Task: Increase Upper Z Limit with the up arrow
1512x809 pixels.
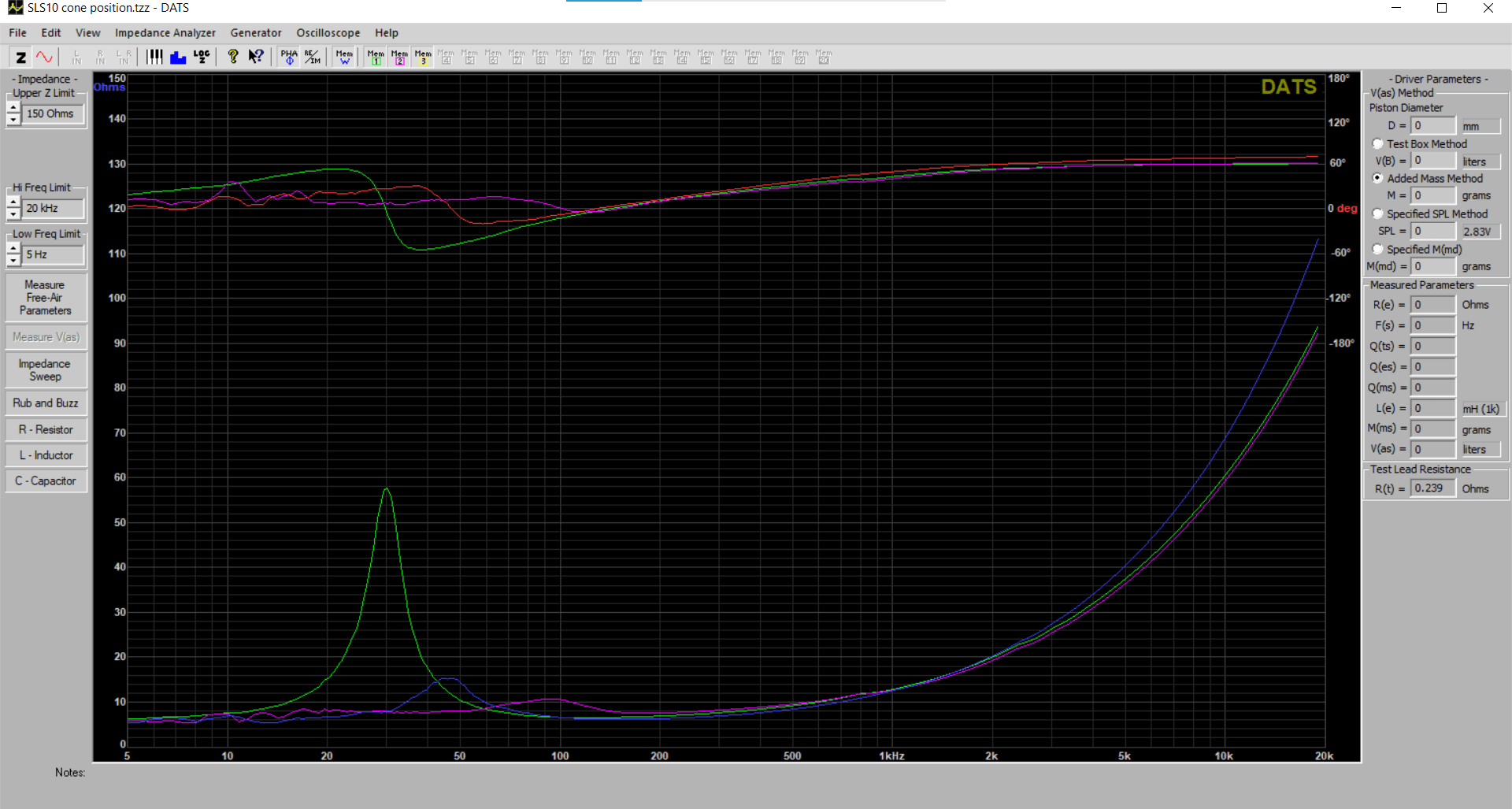Action: pos(13,108)
